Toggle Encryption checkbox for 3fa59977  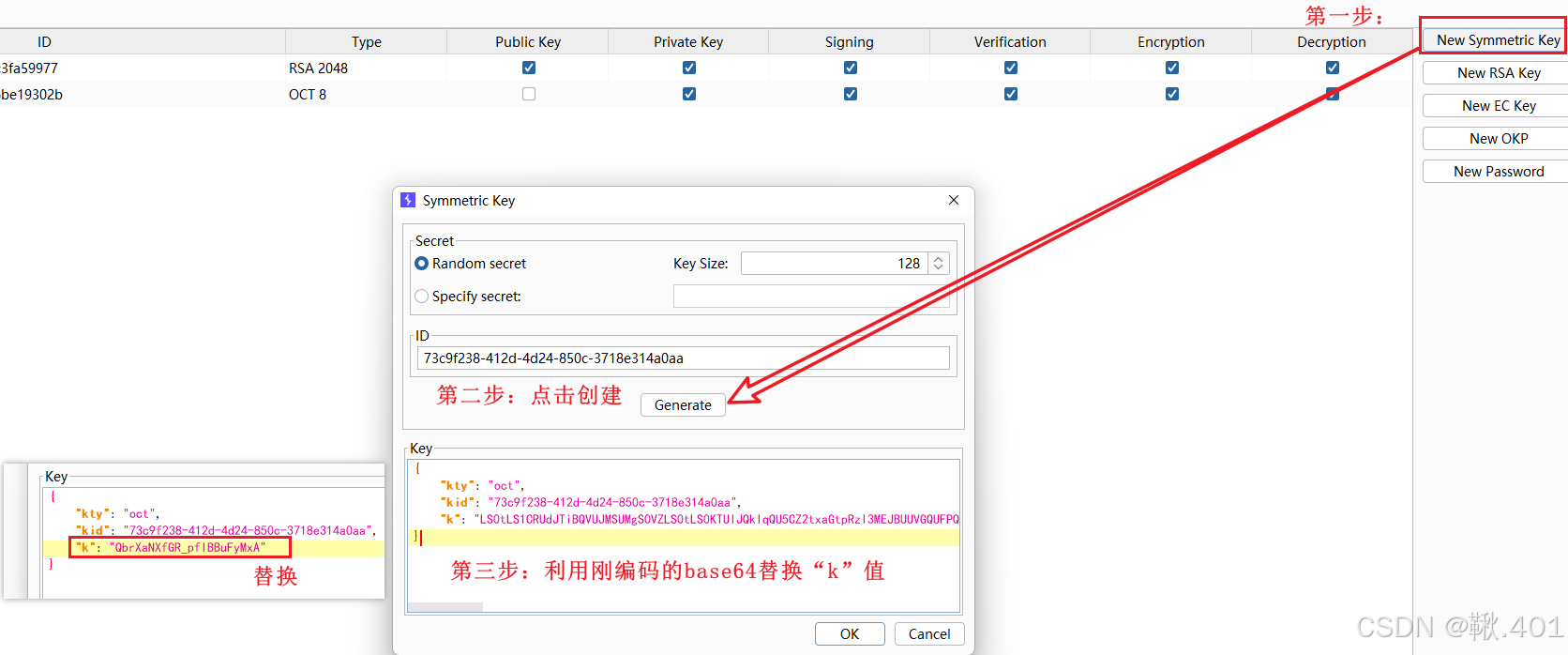click(1172, 68)
